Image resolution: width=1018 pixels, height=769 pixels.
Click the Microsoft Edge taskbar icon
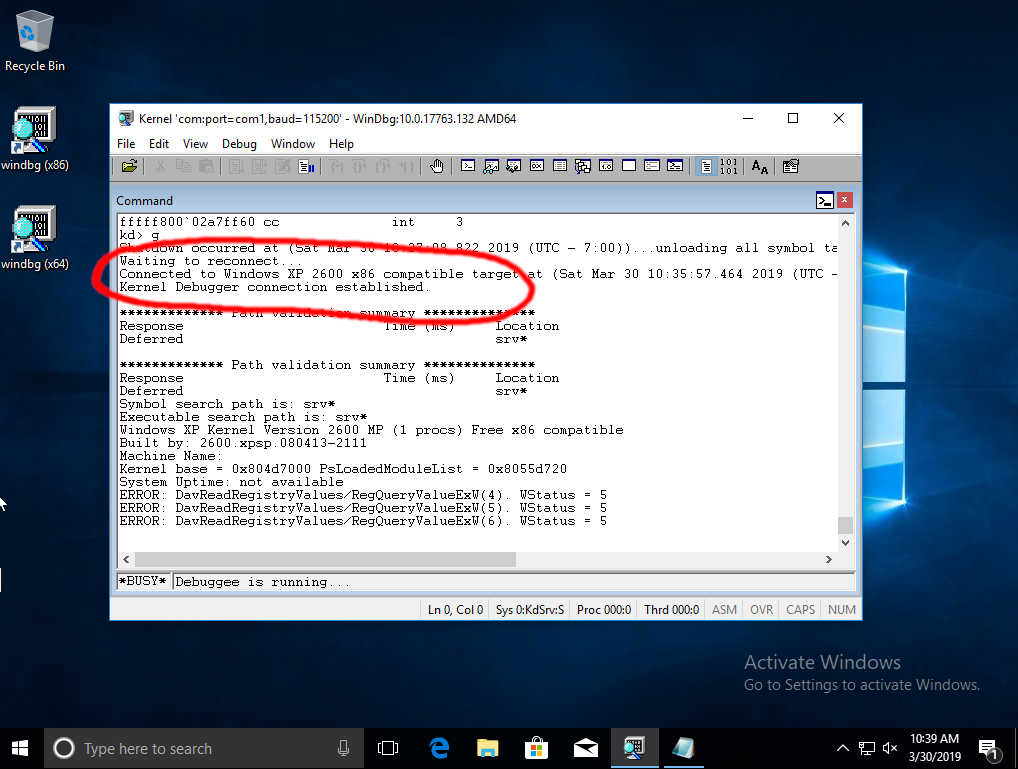click(x=439, y=748)
